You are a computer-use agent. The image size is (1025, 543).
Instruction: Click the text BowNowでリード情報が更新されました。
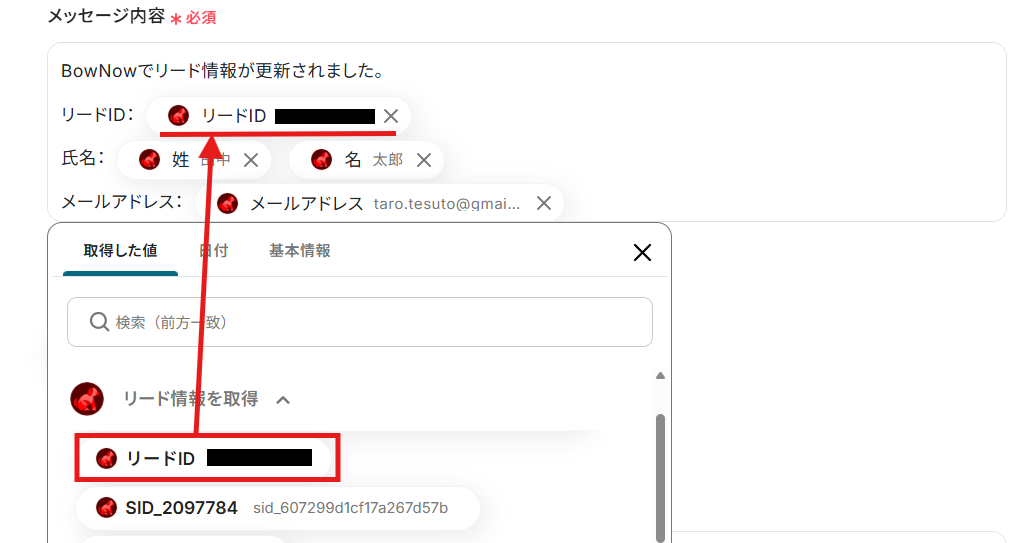pyautogui.click(x=224, y=71)
